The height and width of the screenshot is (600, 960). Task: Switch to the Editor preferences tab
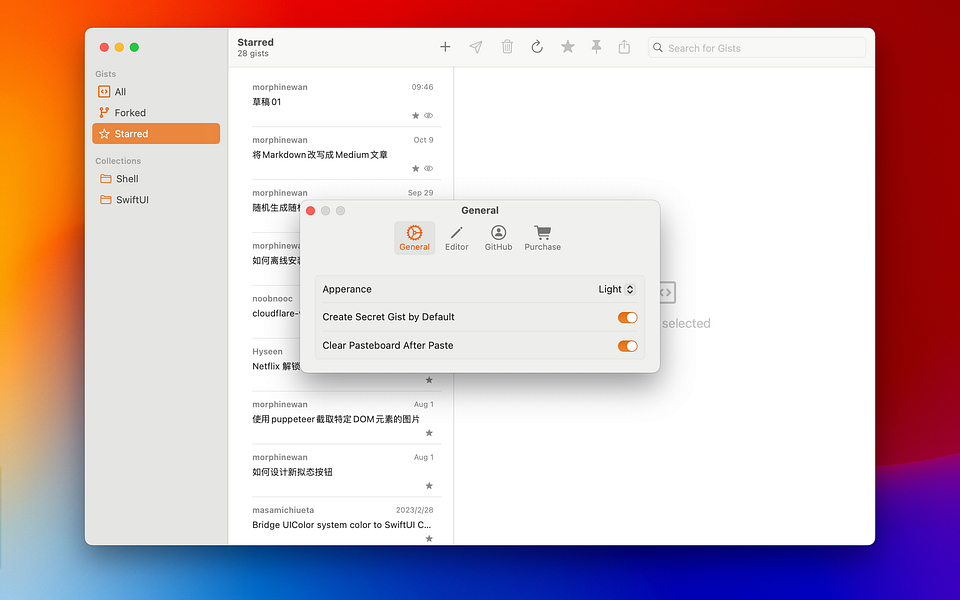pos(456,237)
